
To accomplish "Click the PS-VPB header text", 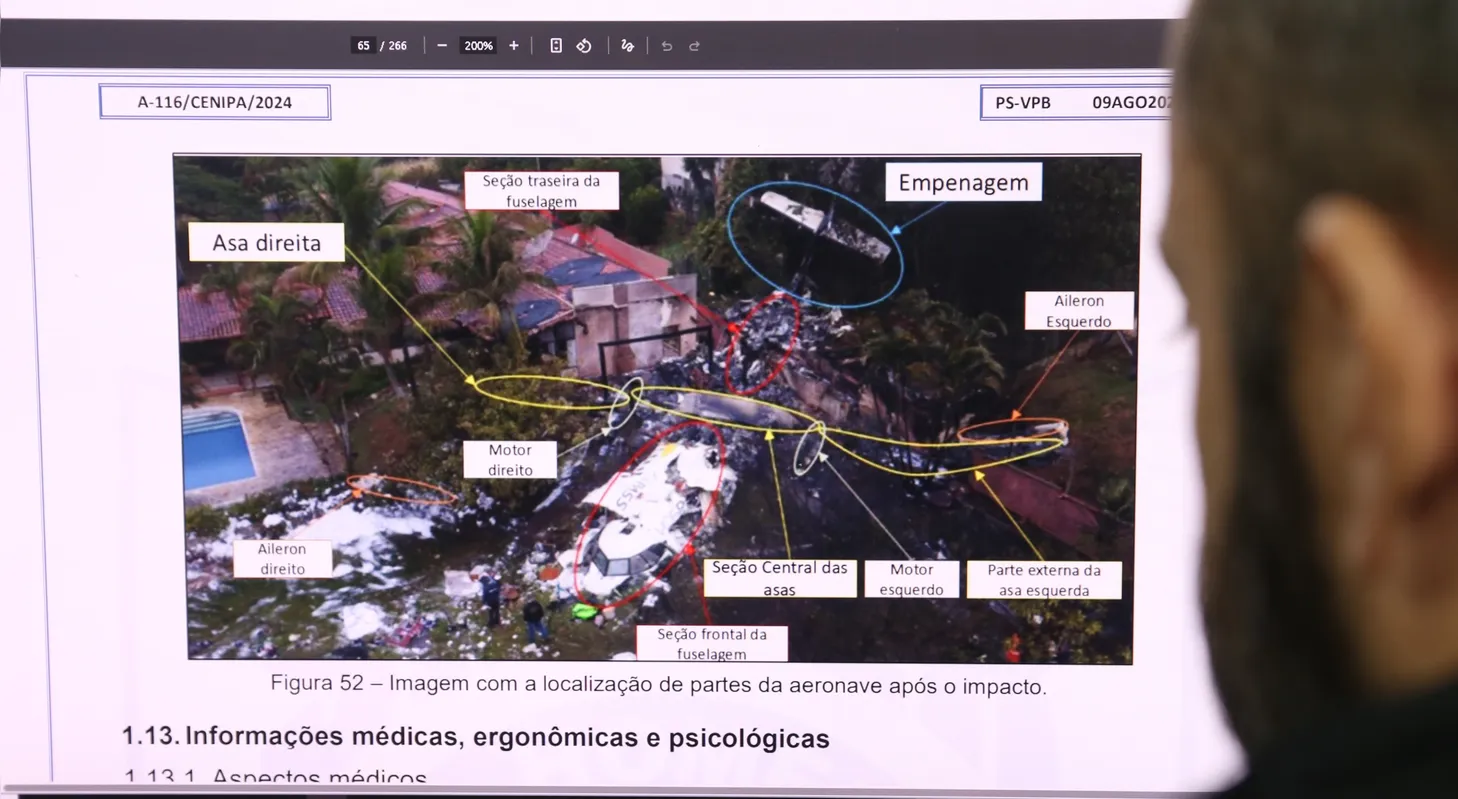I will click(1023, 103).
